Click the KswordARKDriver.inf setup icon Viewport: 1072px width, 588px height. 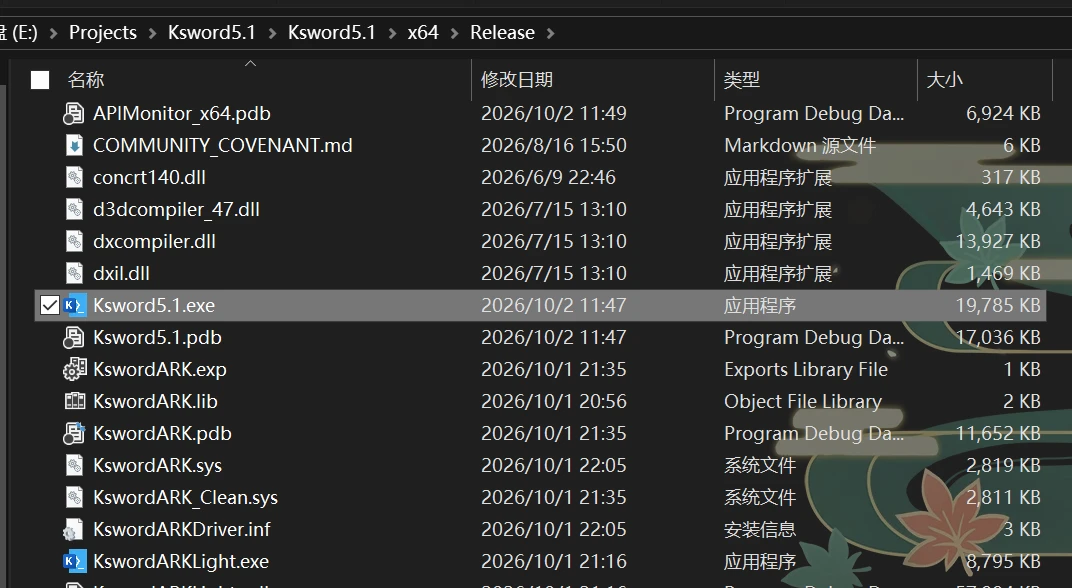[72, 530]
